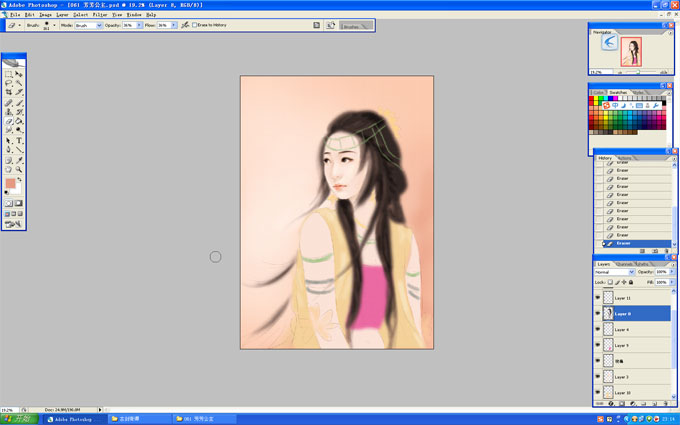Select the Rectangular Marquee tool
This screenshot has height=425, width=680.
[8, 74]
